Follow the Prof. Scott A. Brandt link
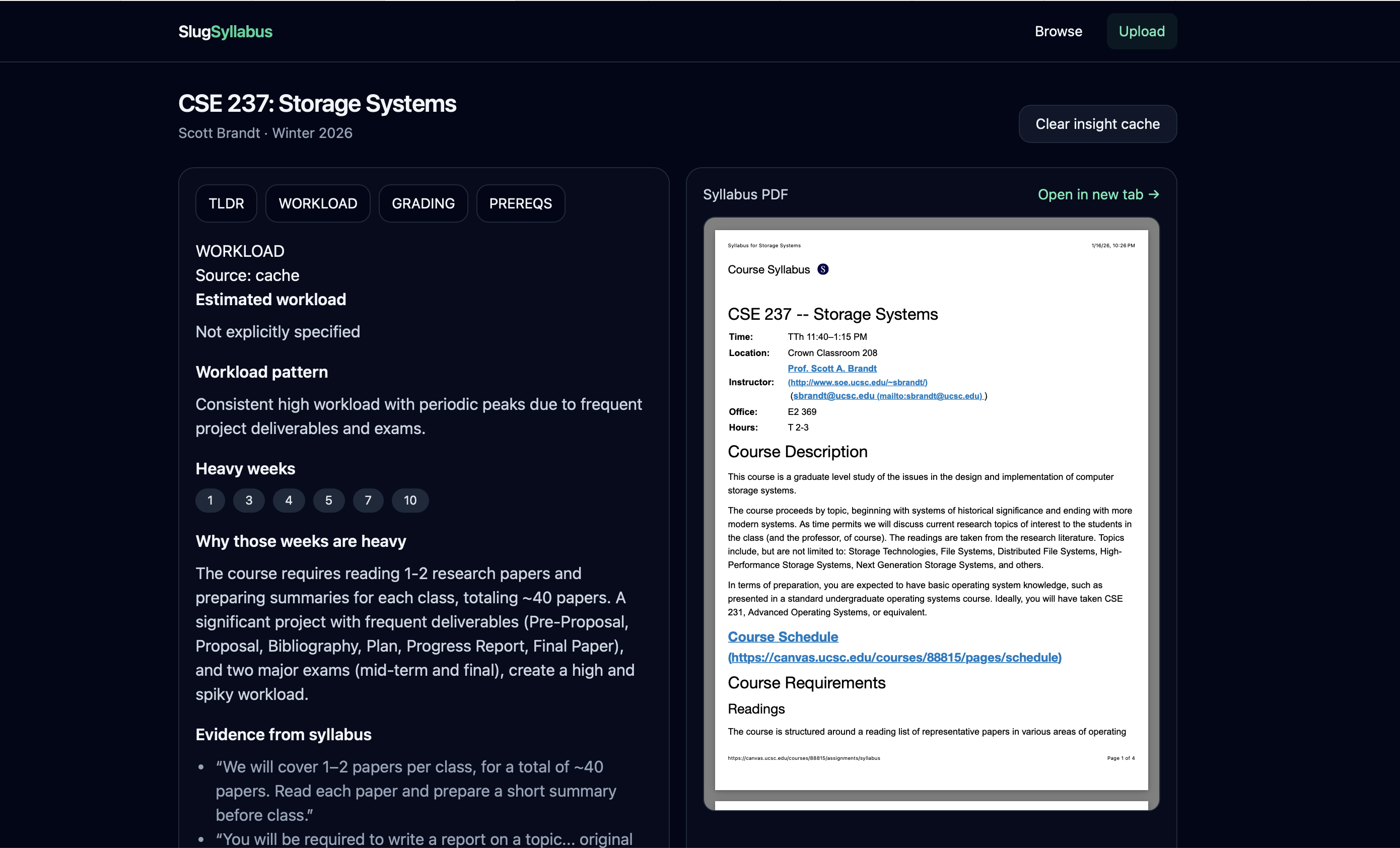Viewport: 1400px width, 848px height. pos(831,368)
